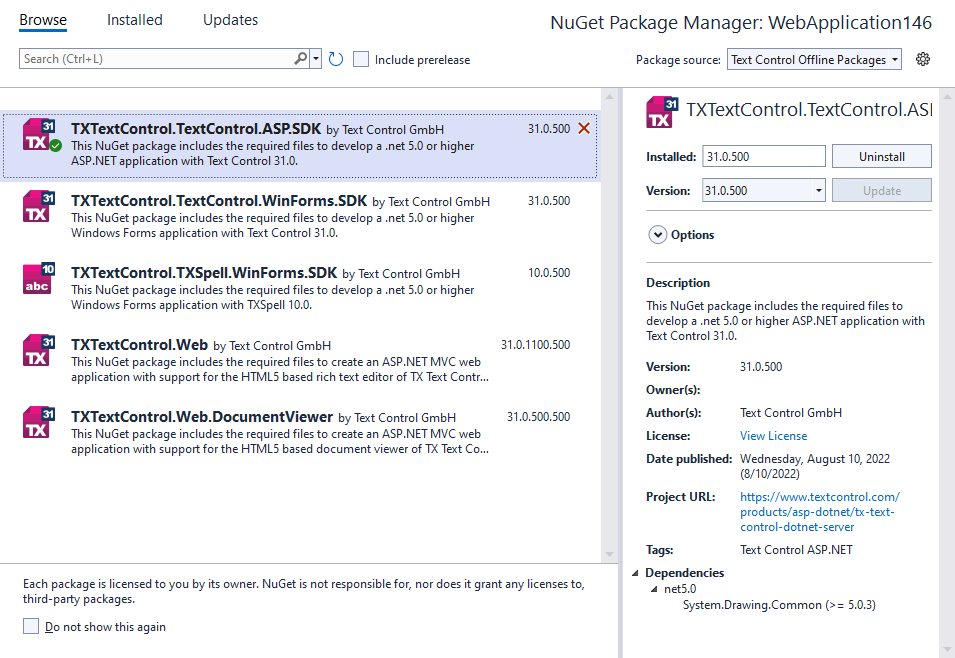Click the Uninstall button
Screen dimensions: 955x658
[881, 156]
